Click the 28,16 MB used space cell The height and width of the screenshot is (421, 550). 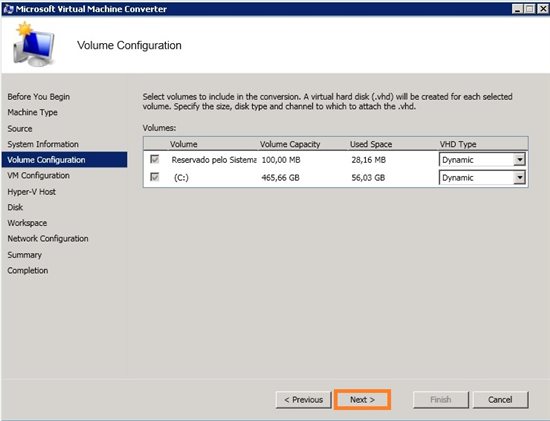pyautogui.click(x=369, y=160)
